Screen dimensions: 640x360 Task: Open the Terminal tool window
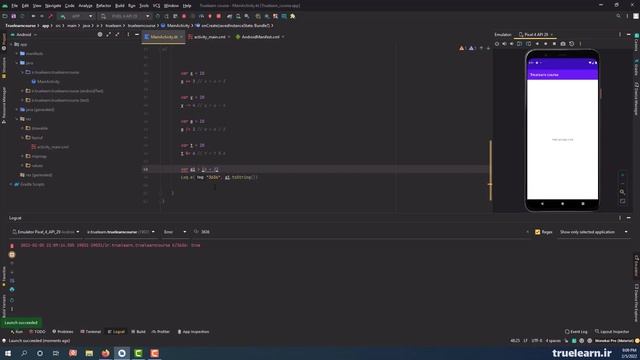tap(91, 332)
